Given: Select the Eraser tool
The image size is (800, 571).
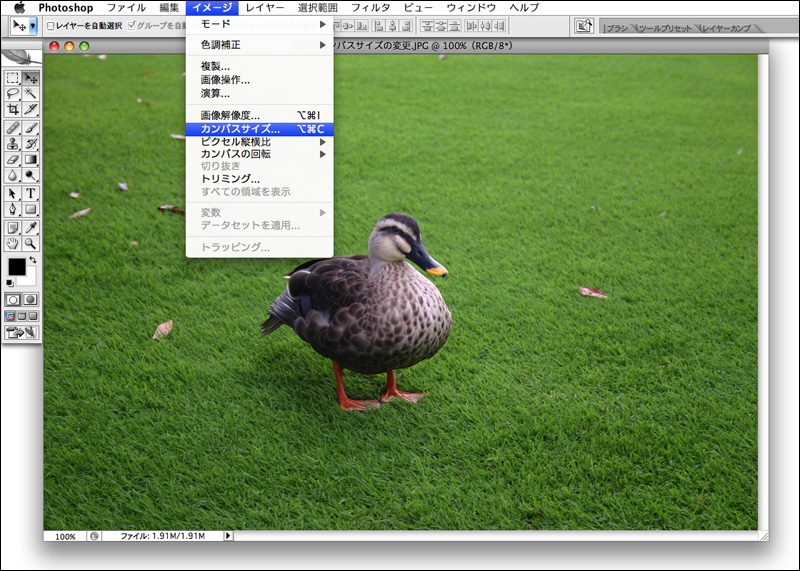Looking at the screenshot, I should [13, 159].
